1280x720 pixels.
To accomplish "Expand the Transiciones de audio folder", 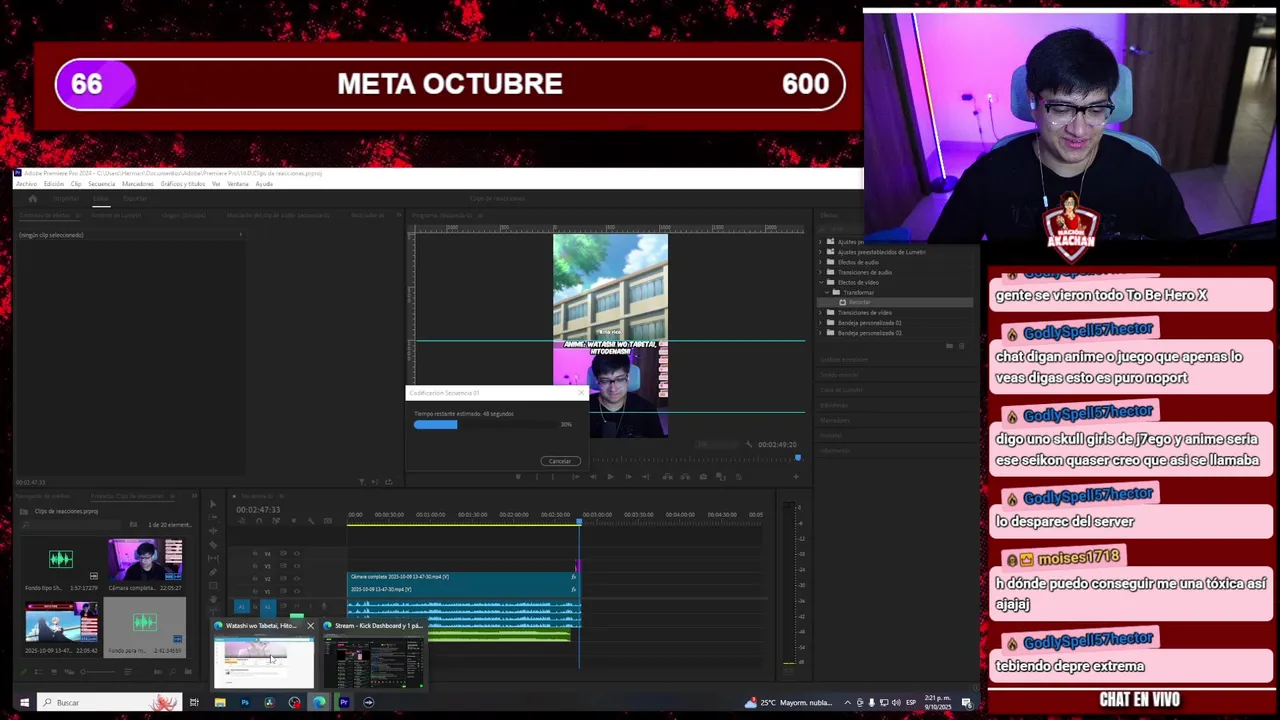I will pos(820,272).
